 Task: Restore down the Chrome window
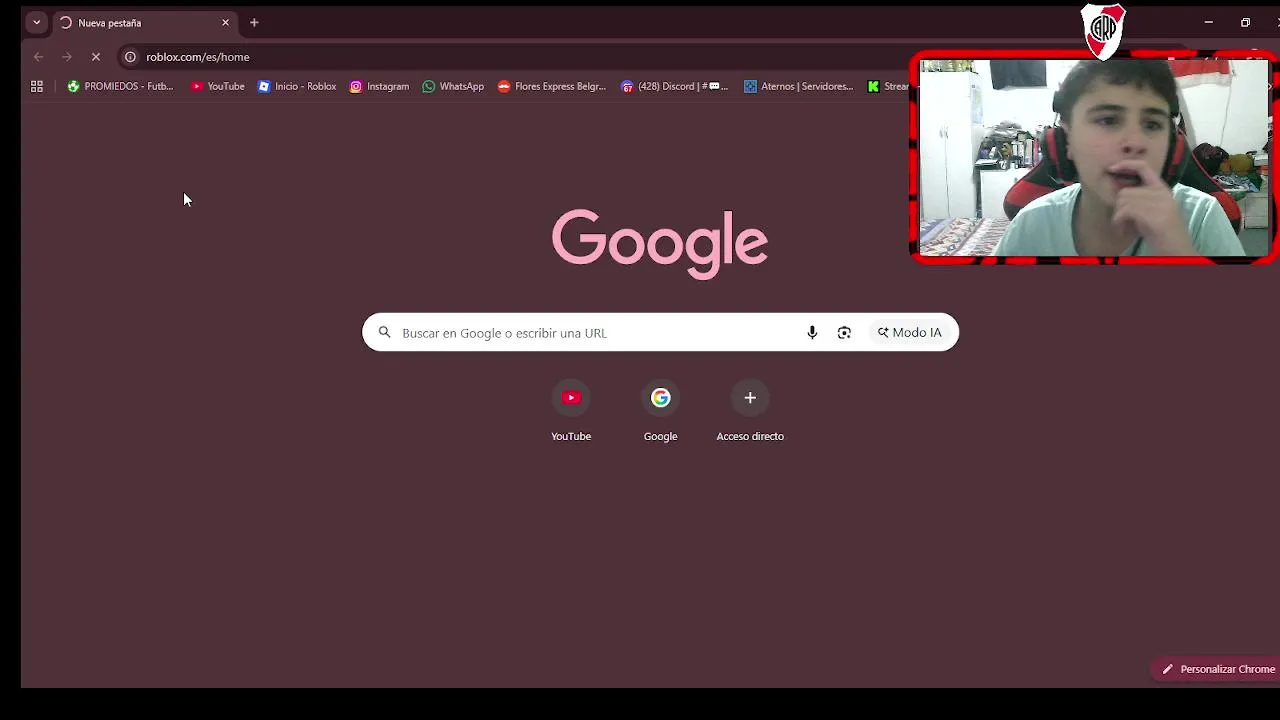pyautogui.click(x=1245, y=22)
